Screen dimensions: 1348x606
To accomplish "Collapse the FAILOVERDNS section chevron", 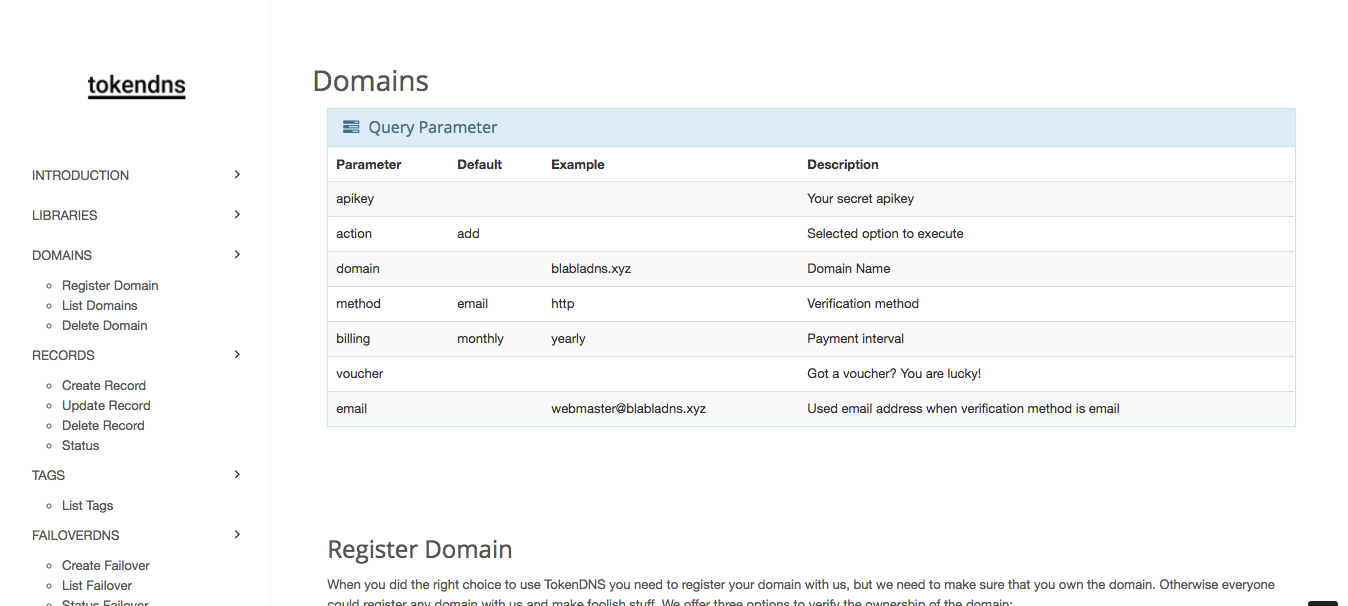I will [237, 534].
